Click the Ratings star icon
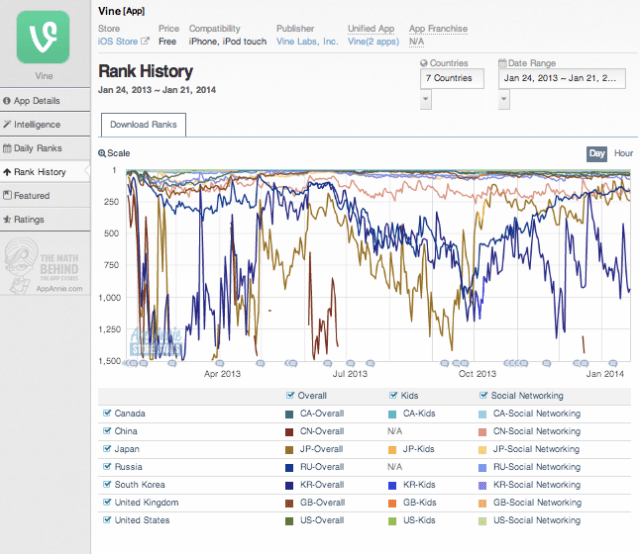The height and width of the screenshot is (554, 640). pyautogui.click(x=8, y=219)
